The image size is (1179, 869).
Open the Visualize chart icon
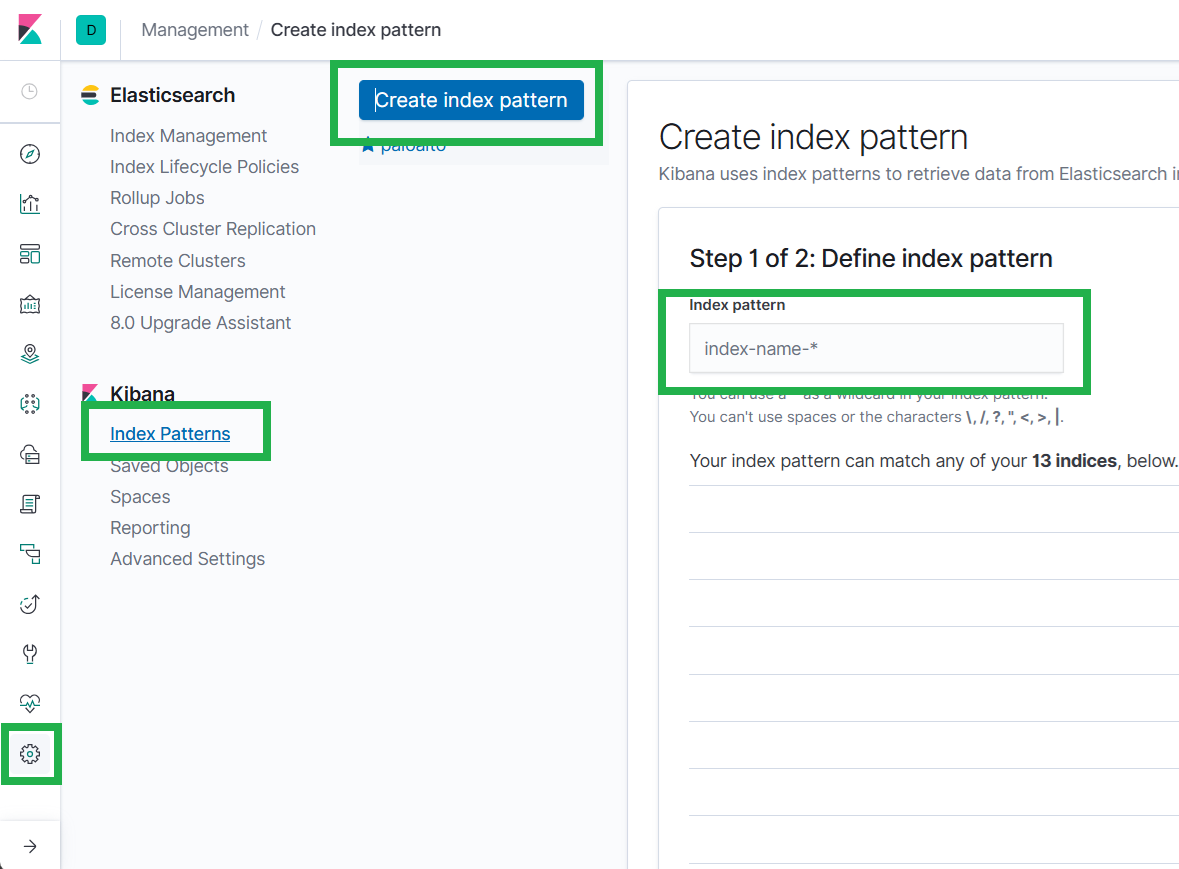point(29,204)
